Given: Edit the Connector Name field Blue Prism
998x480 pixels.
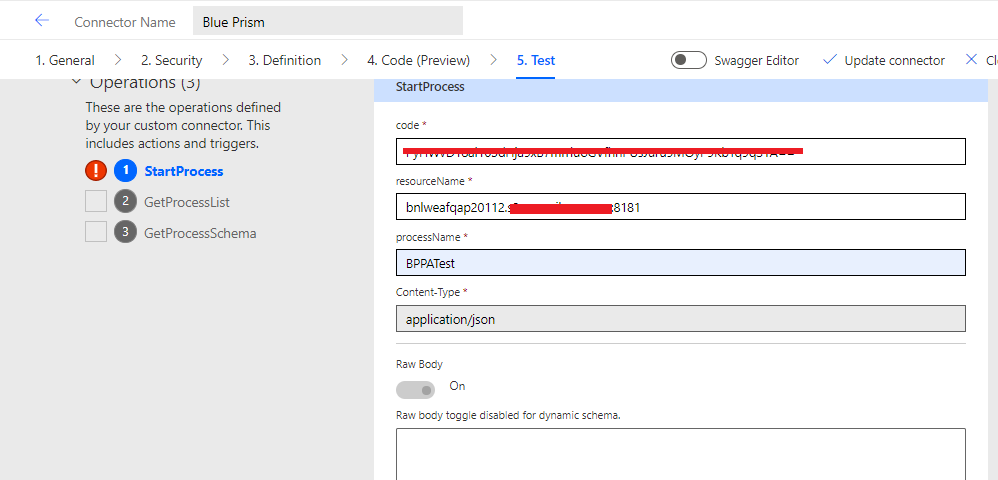Looking at the screenshot, I should pos(328,22).
